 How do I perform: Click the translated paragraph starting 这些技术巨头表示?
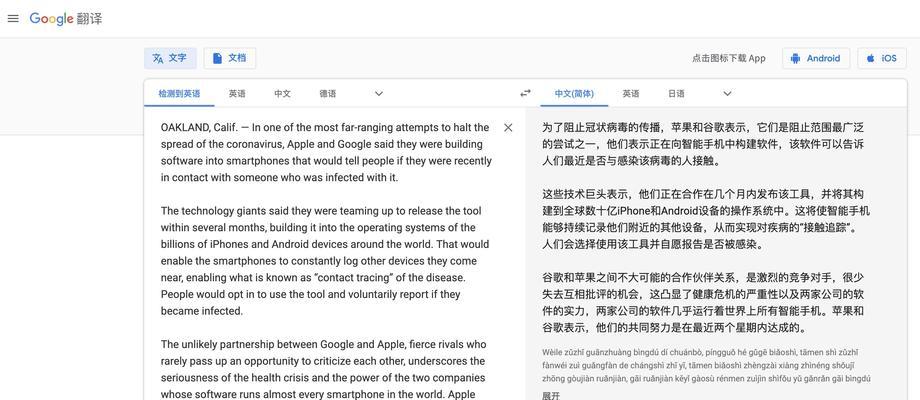[706, 219]
